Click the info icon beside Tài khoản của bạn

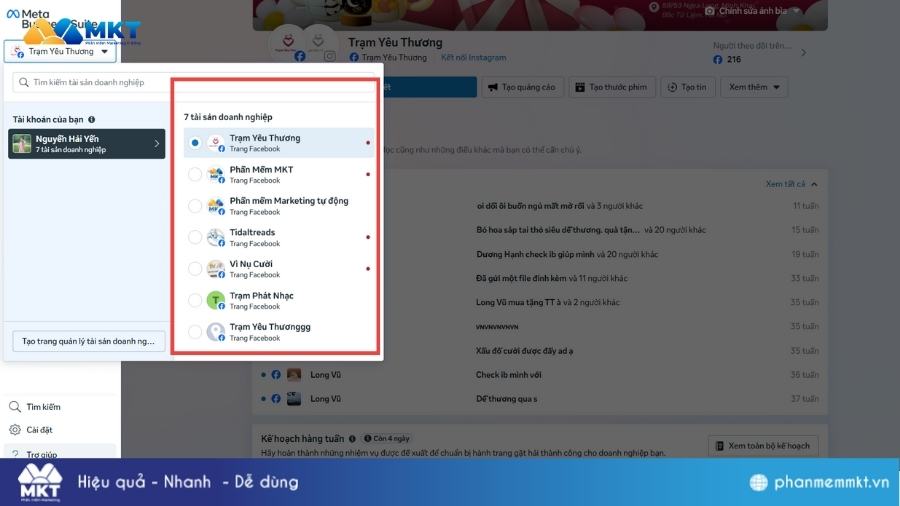[x=91, y=119]
